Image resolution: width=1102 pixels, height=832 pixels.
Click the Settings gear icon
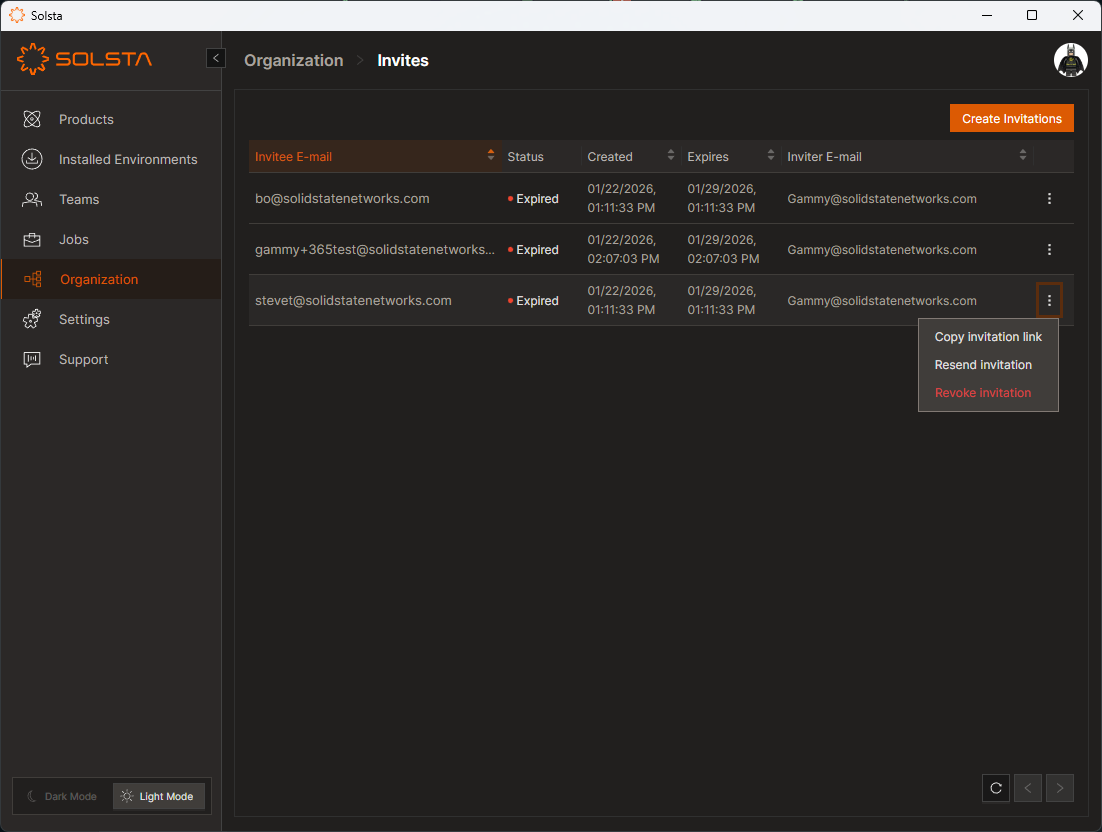coord(32,320)
